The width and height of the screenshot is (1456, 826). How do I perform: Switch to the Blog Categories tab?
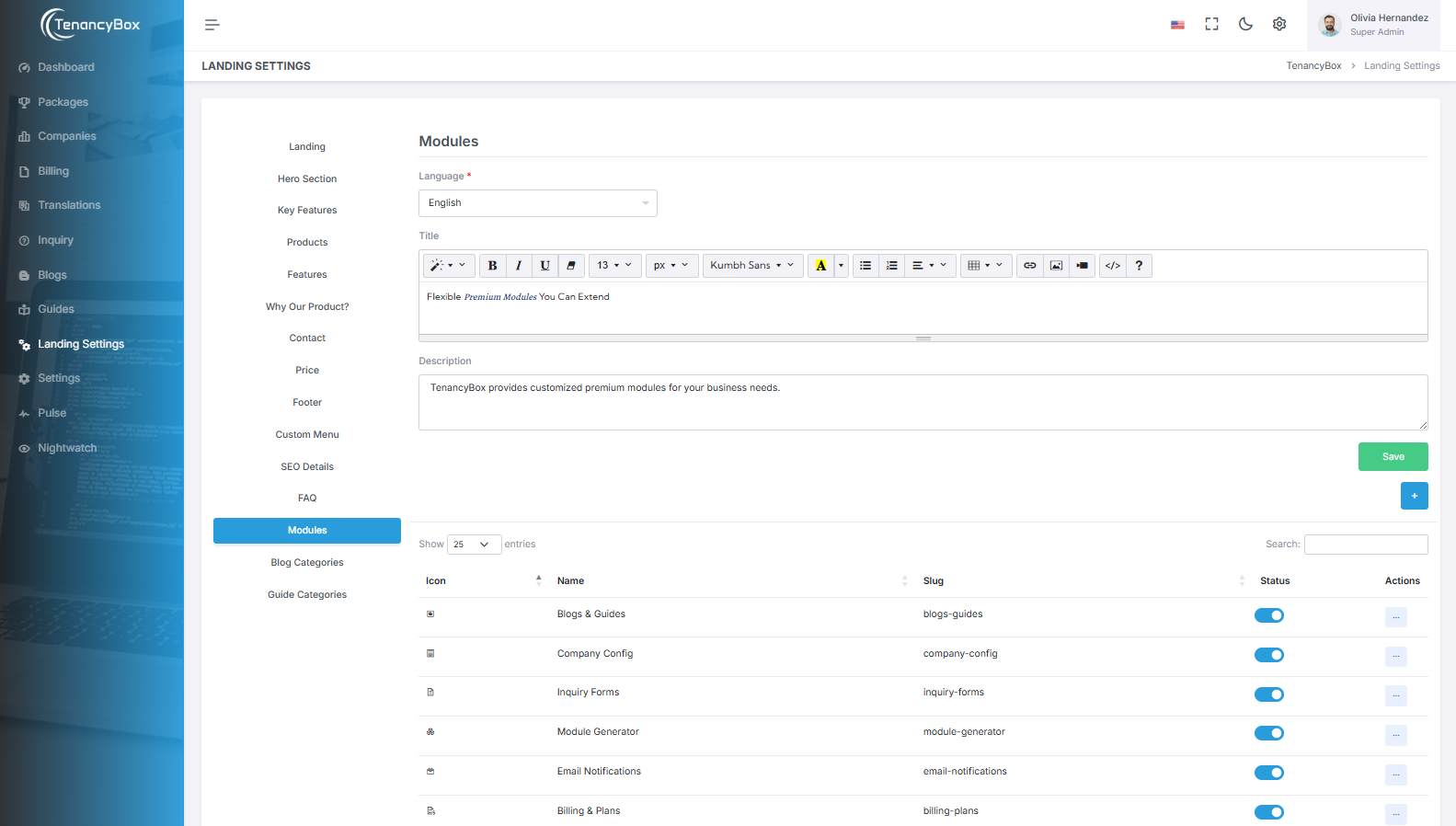coord(307,563)
